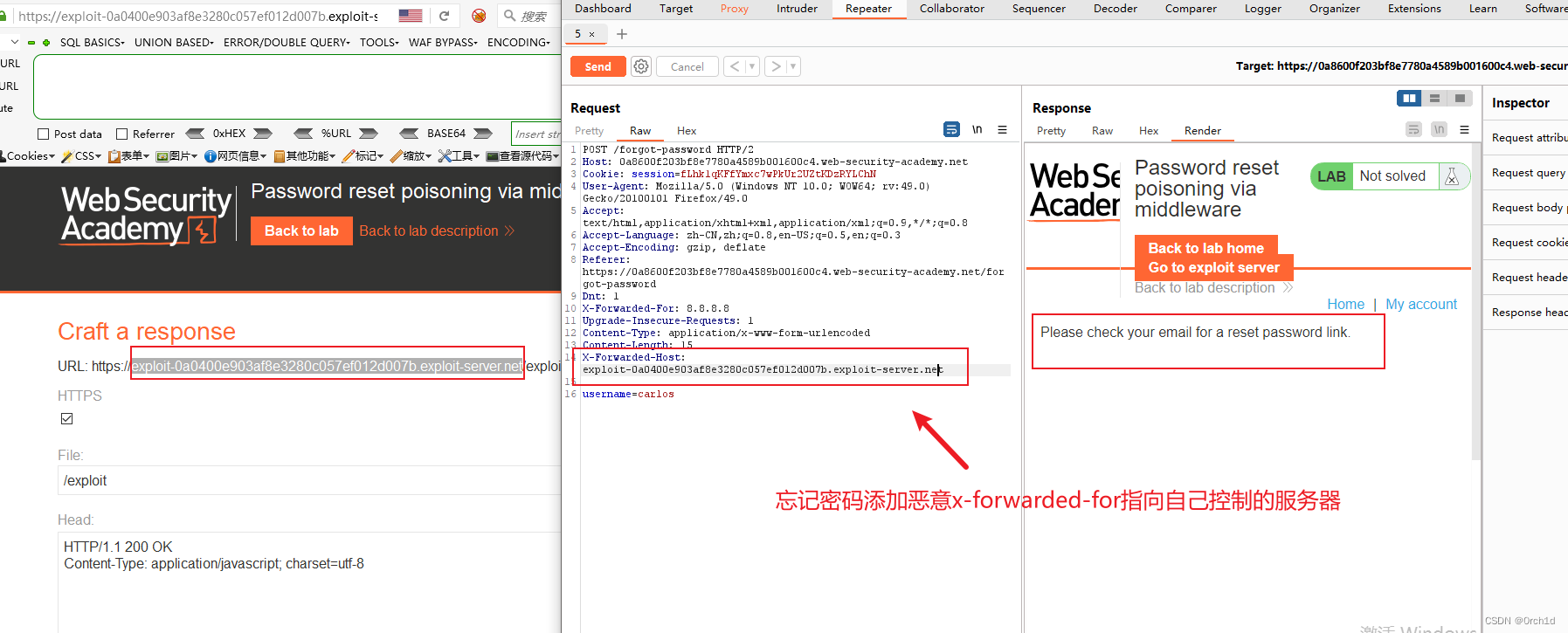
Task: Click the right arrow beside 0xHEX
Action: pos(263,134)
